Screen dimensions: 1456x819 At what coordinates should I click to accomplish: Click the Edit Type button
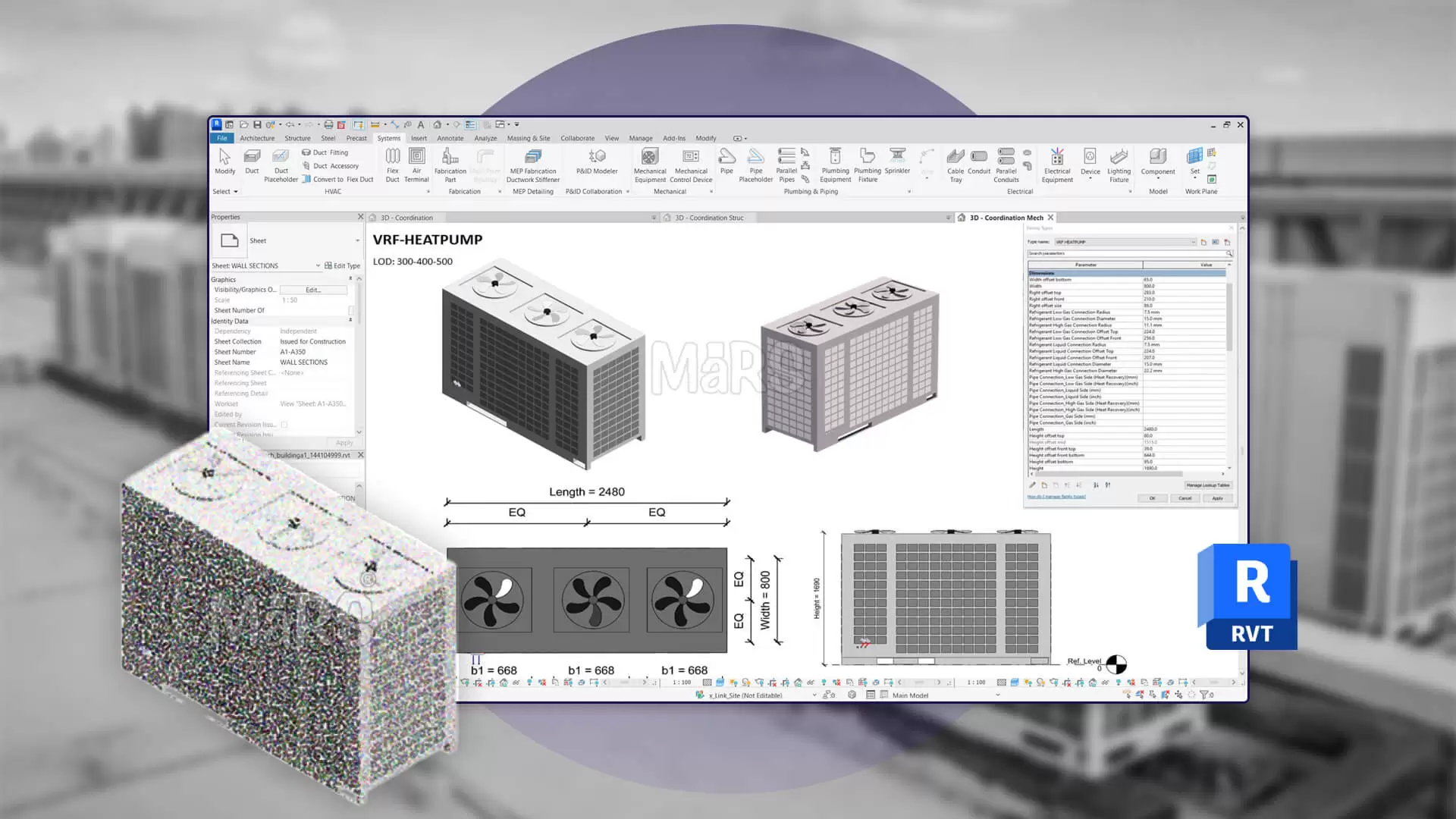(342, 265)
